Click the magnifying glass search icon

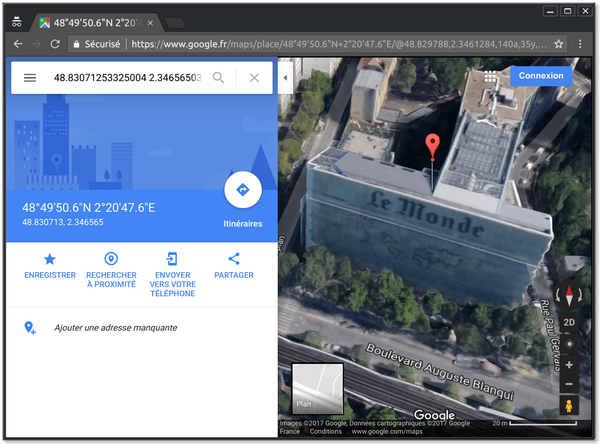[218, 78]
